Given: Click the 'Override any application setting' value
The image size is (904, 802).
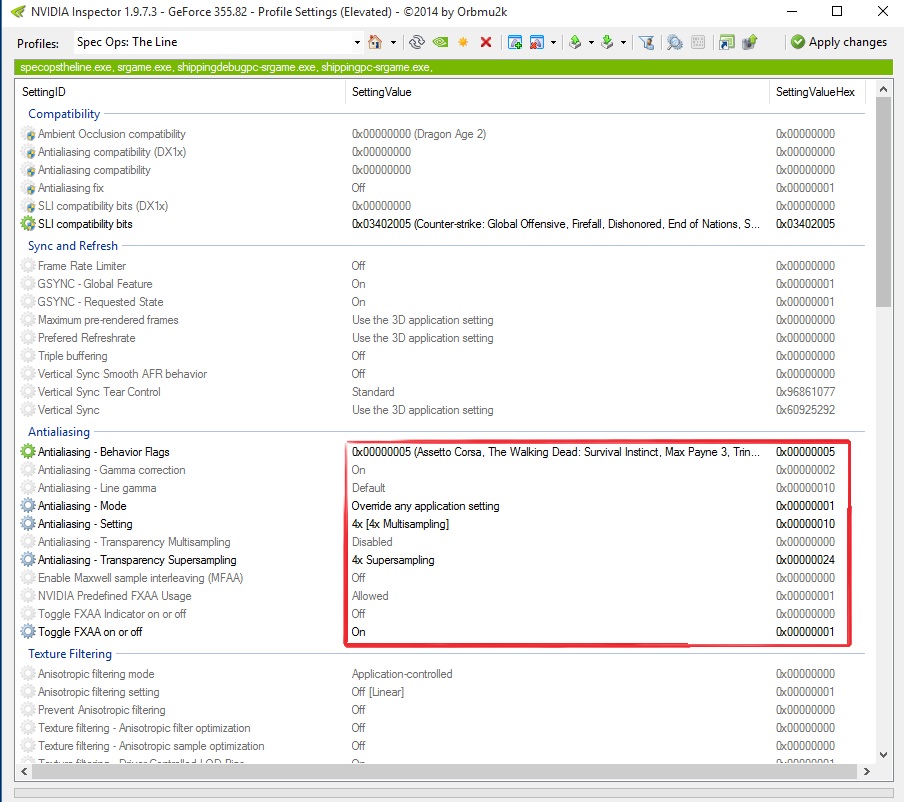Looking at the screenshot, I should pyautogui.click(x=425, y=506).
